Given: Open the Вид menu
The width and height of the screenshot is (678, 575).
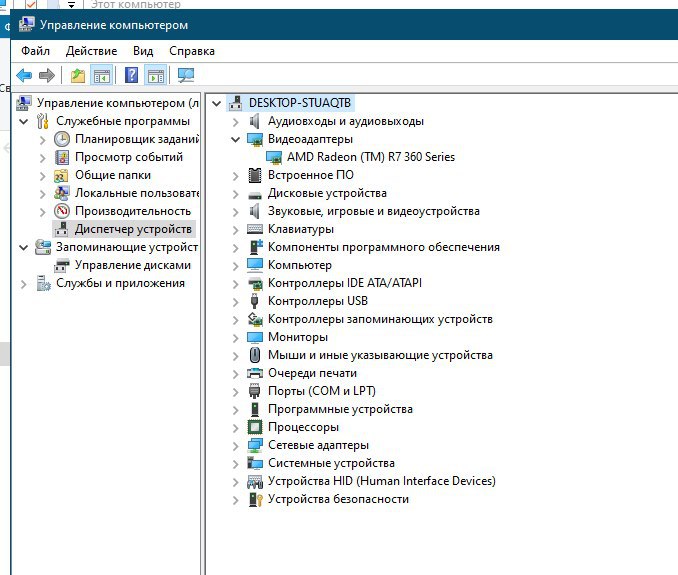Looking at the screenshot, I should point(143,51).
